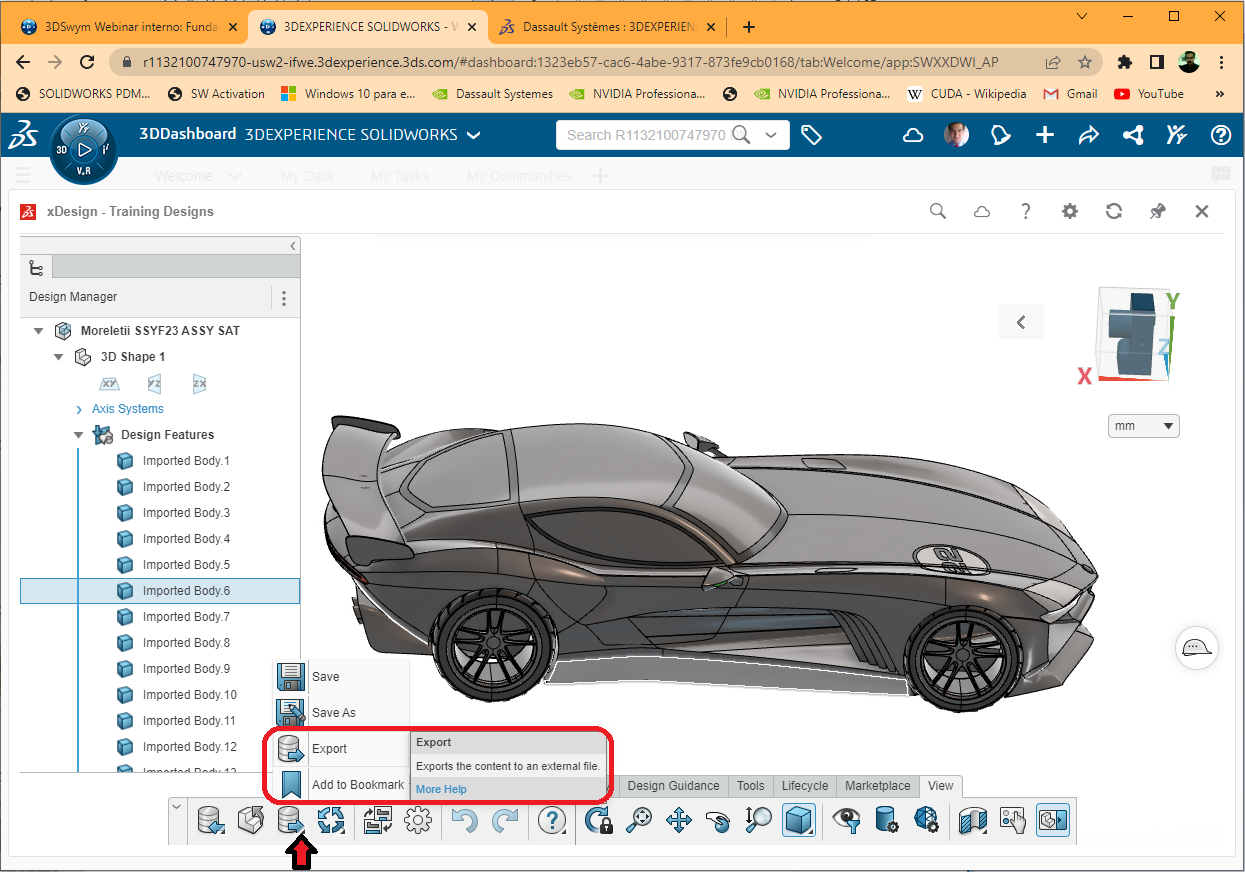Choose Add to Bookmark from popup menu
1245x872 pixels.
(341, 785)
